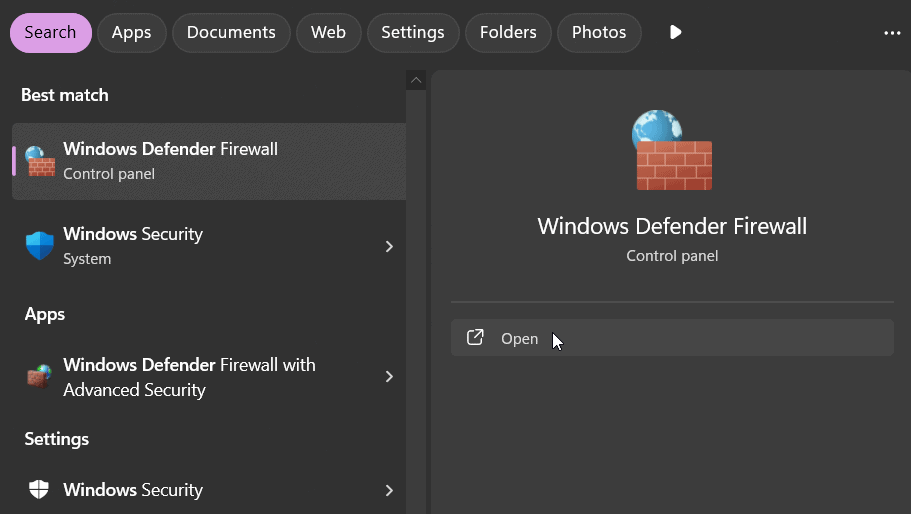The image size is (911, 514).
Task: Click the white shield Settings icon
Action: click(x=39, y=490)
